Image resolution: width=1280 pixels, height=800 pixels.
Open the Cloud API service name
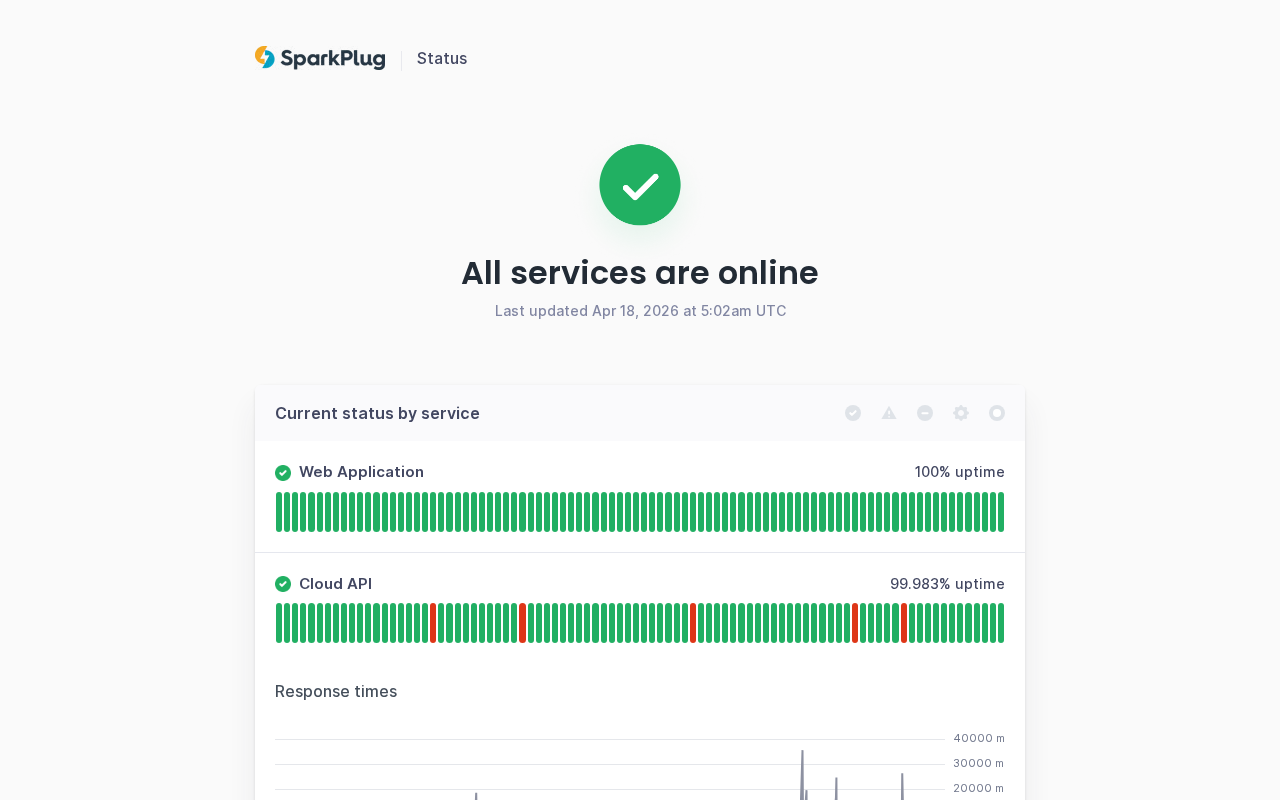click(x=335, y=584)
